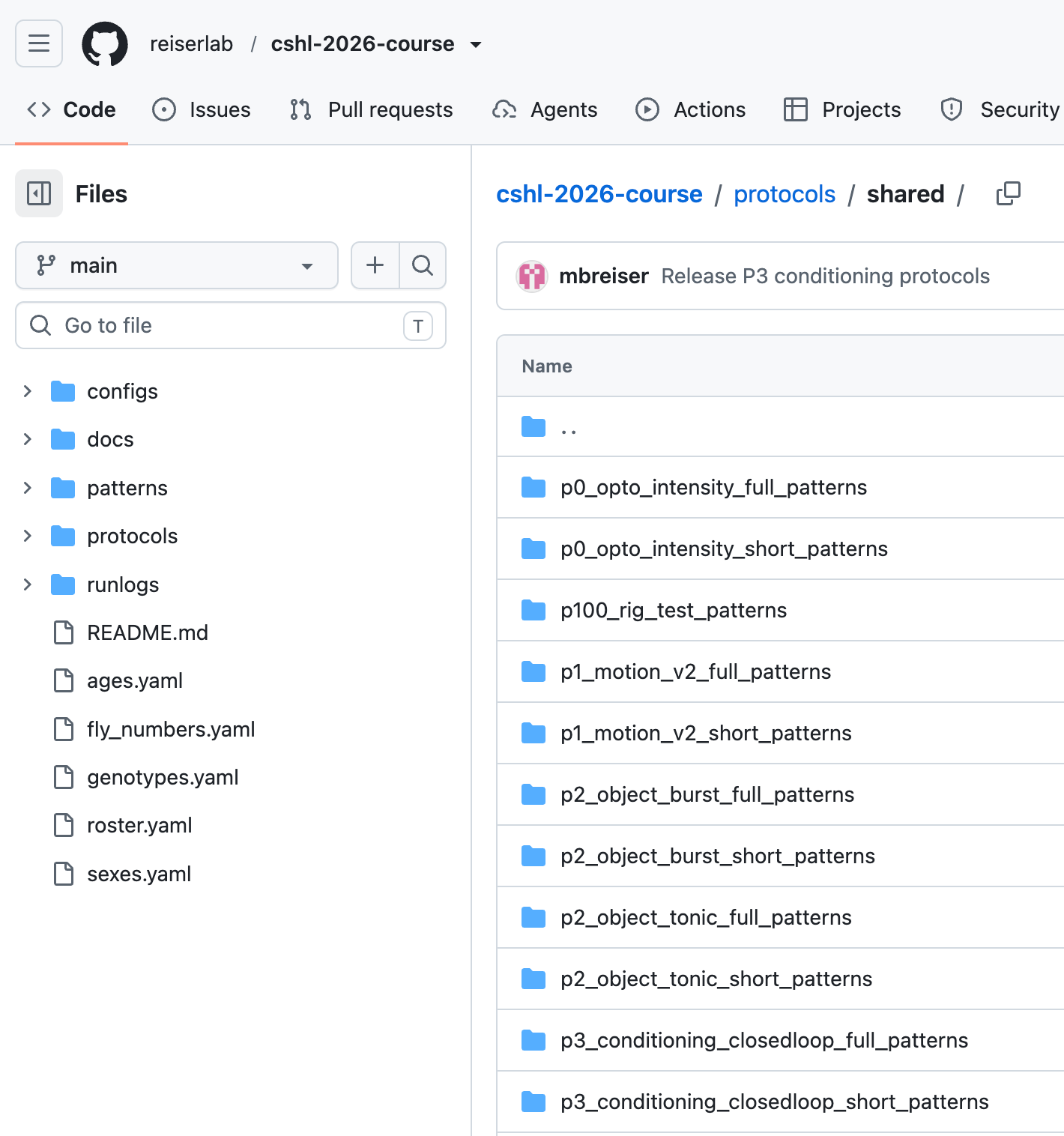This screenshot has height=1136, width=1064.
Task: Switch to the Code tab
Action: point(71,109)
